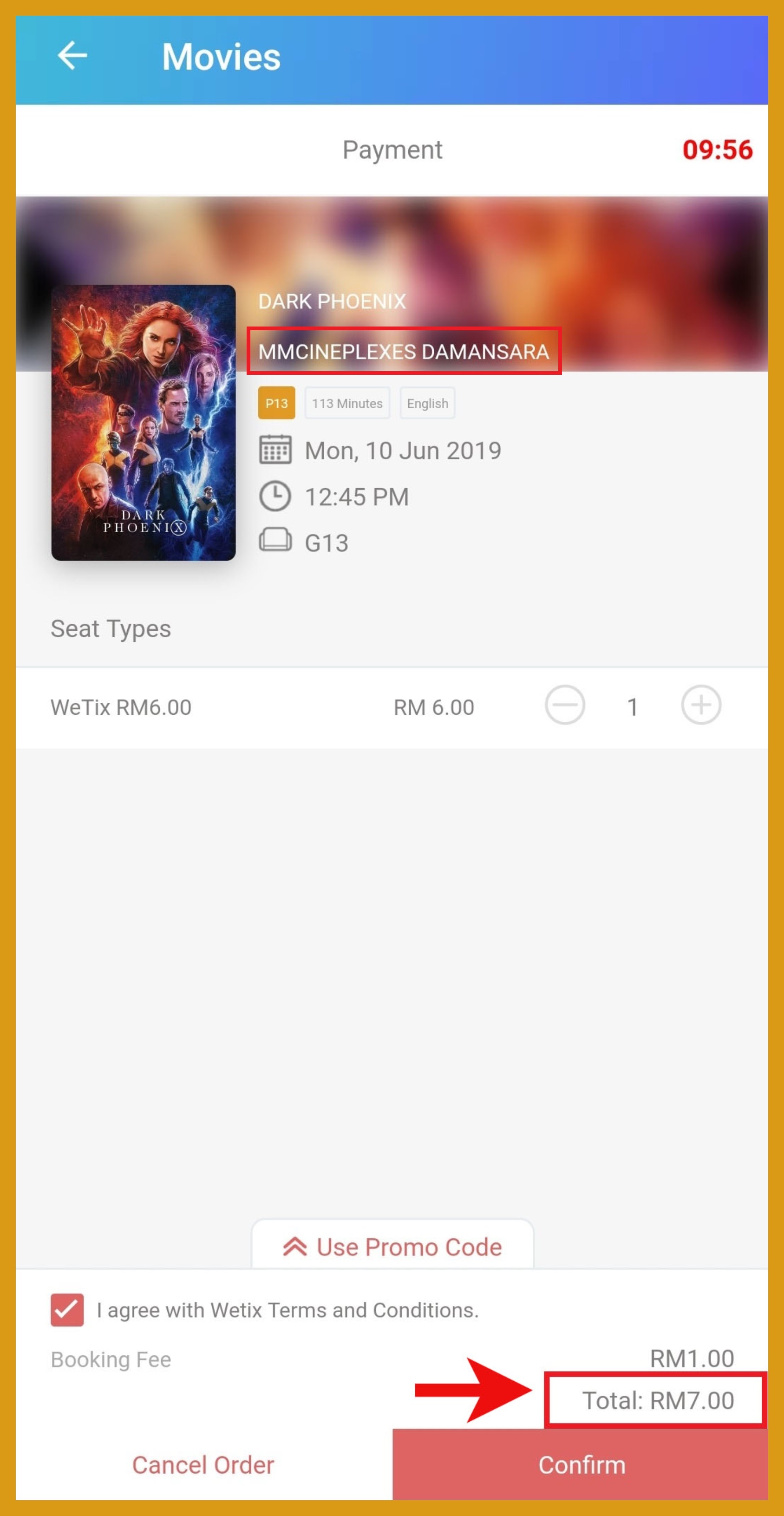784x1516 pixels.
Task: Open the Dark Phoenix poster thumbnail
Action: (x=143, y=423)
